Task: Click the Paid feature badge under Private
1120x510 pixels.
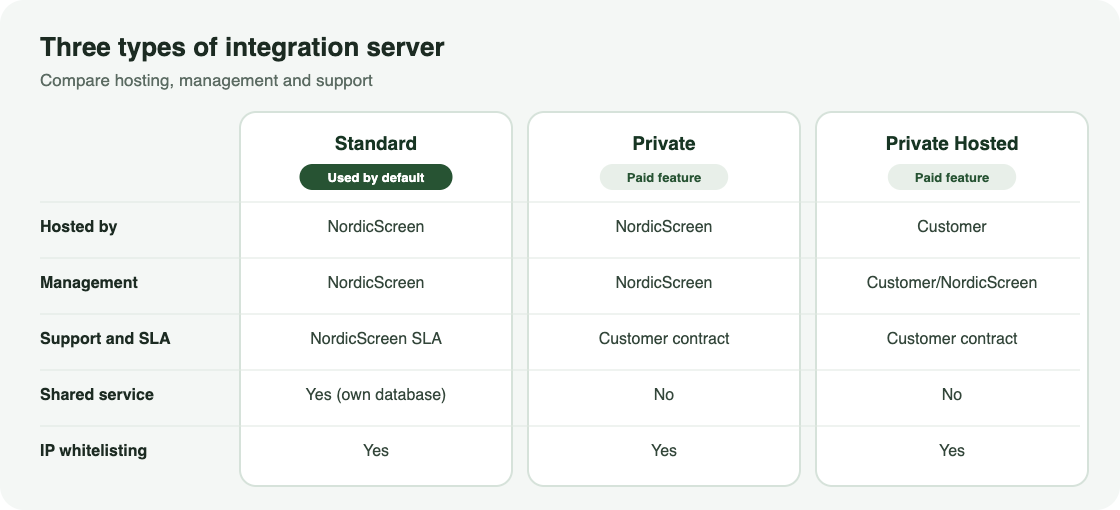Action: click(664, 177)
